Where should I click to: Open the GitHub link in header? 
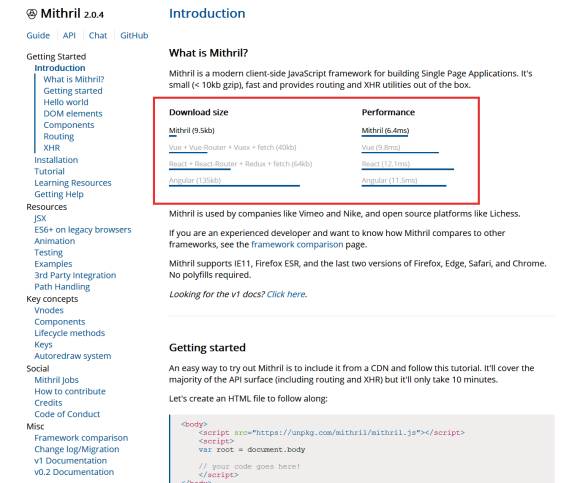pyautogui.click(x=134, y=36)
